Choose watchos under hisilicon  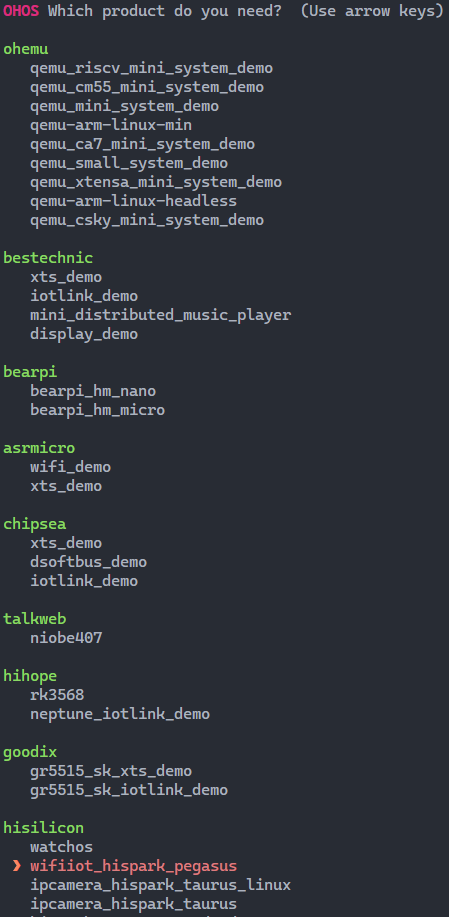point(61,847)
